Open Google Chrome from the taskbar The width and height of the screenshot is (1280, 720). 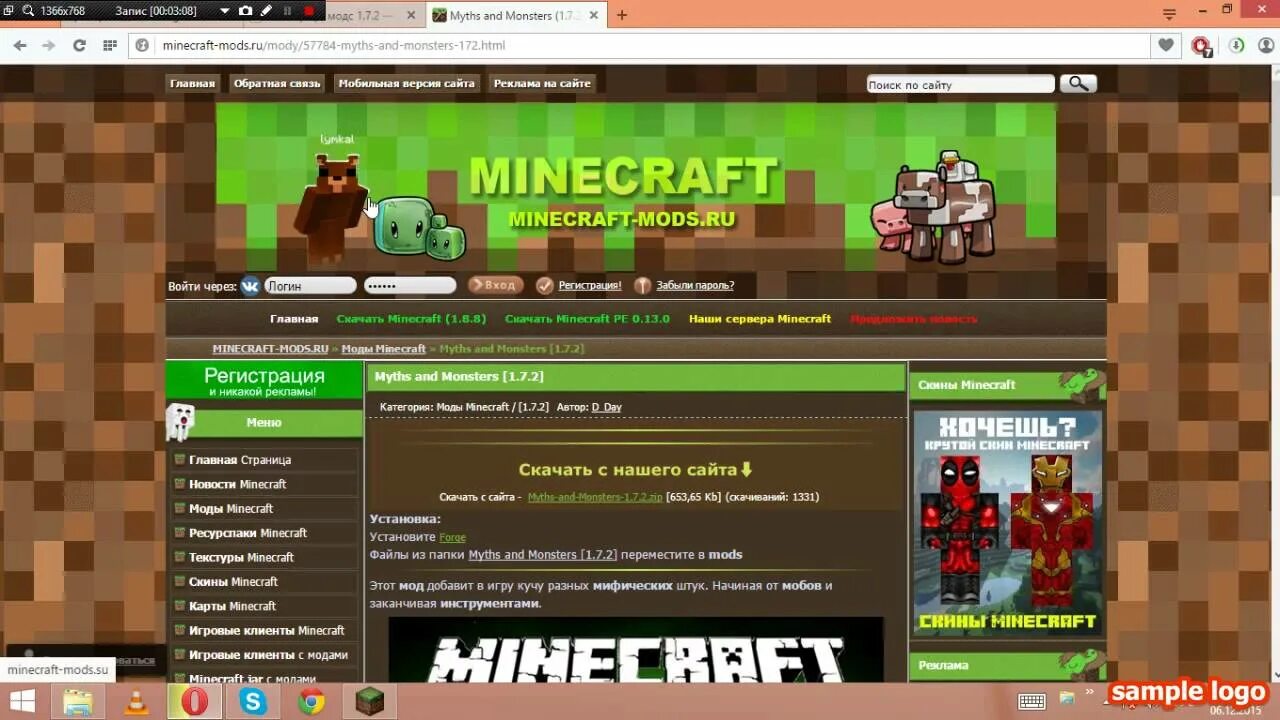coord(311,702)
